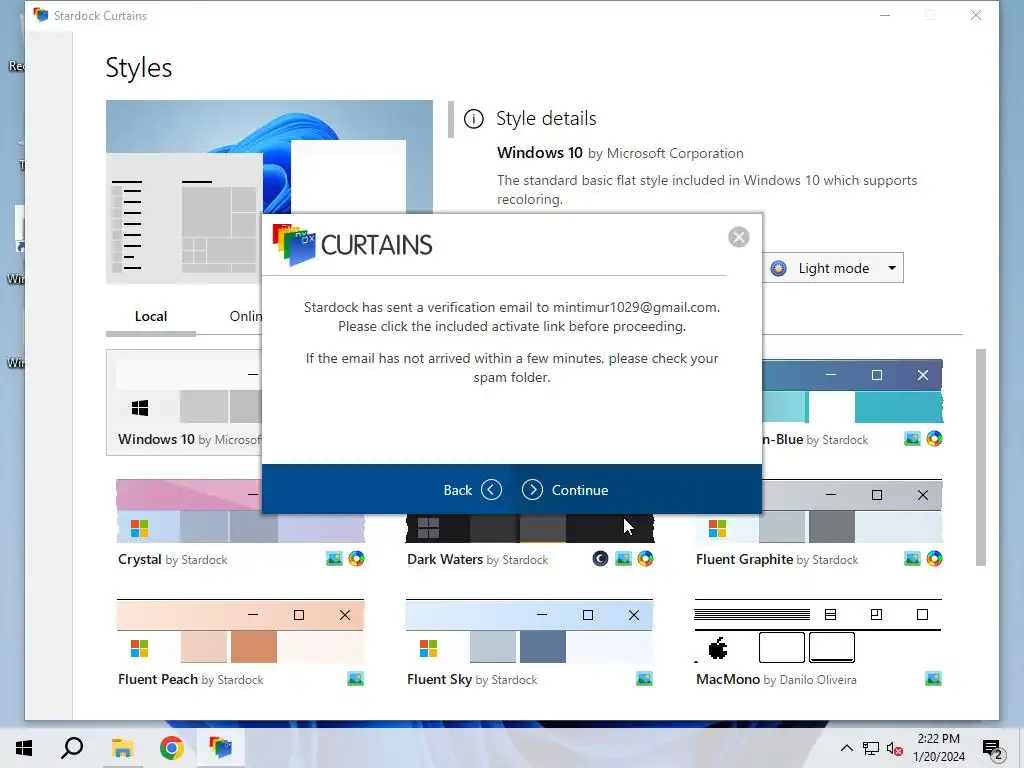Select the Dark Waters style thumbnail
The height and width of the screenshot is (768, 1024).
tap(530, 528)
